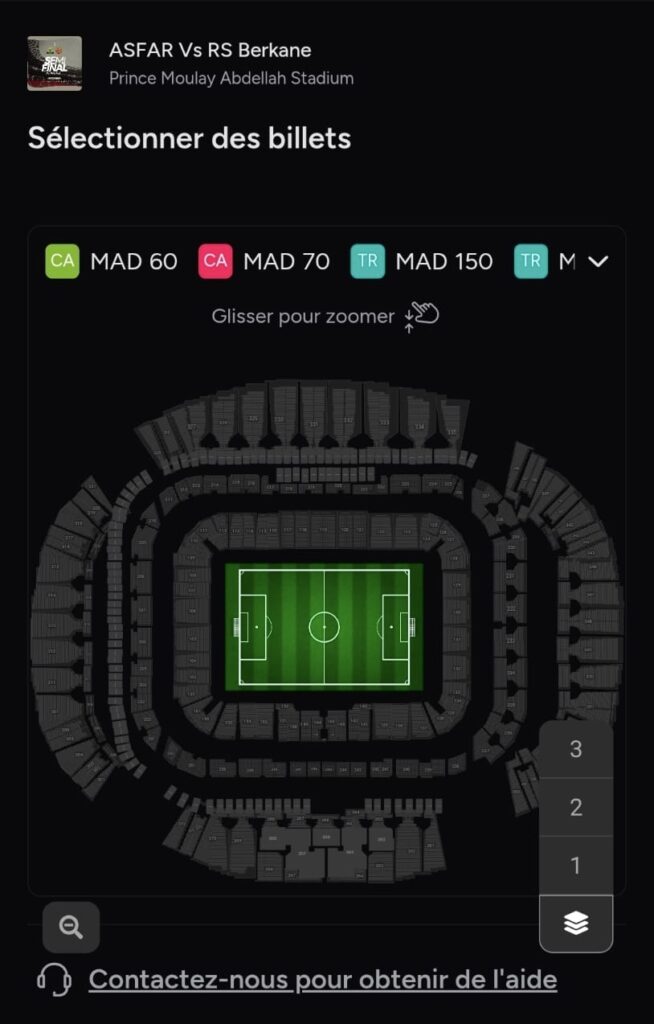Tap the last partially visible TR badge
The width and height of the screenshot is (654, 1024).
[x=531, y=261]
